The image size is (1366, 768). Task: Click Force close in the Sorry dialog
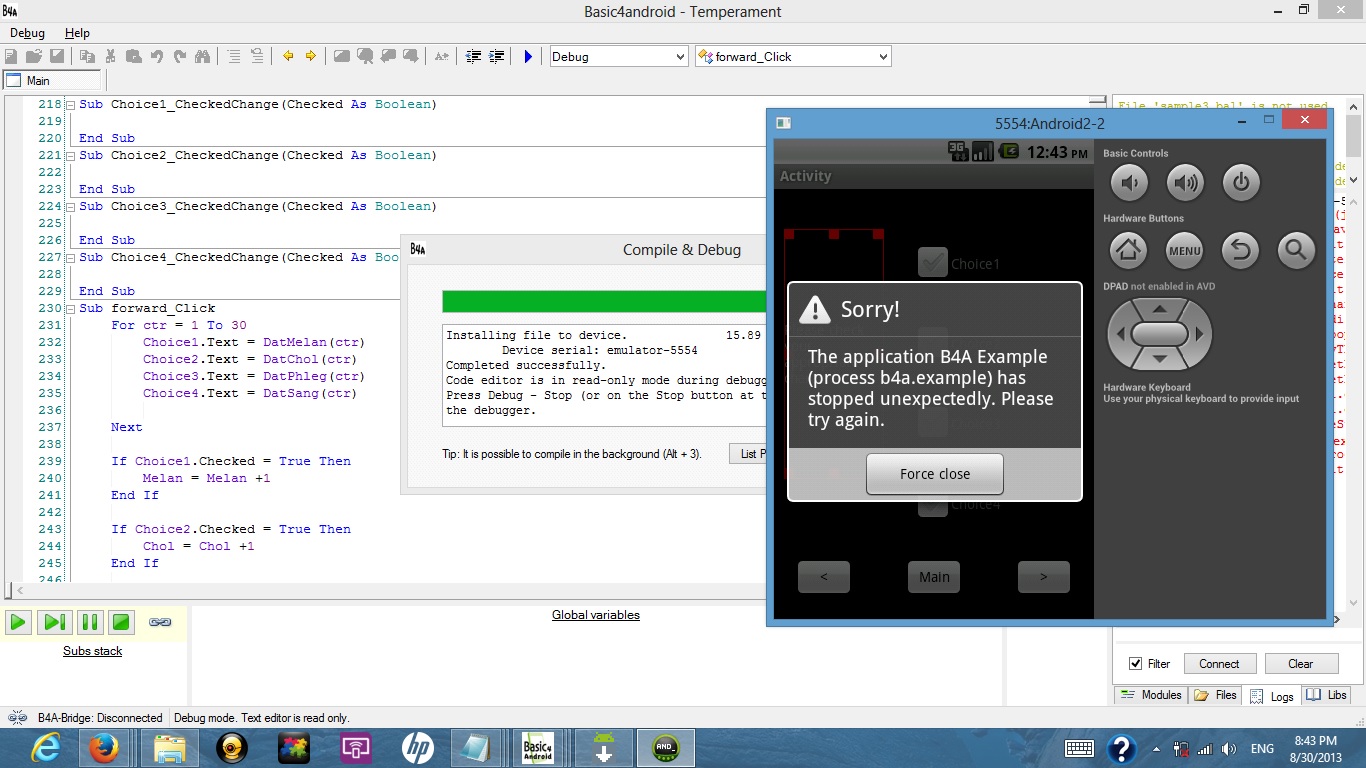(934, 474)
